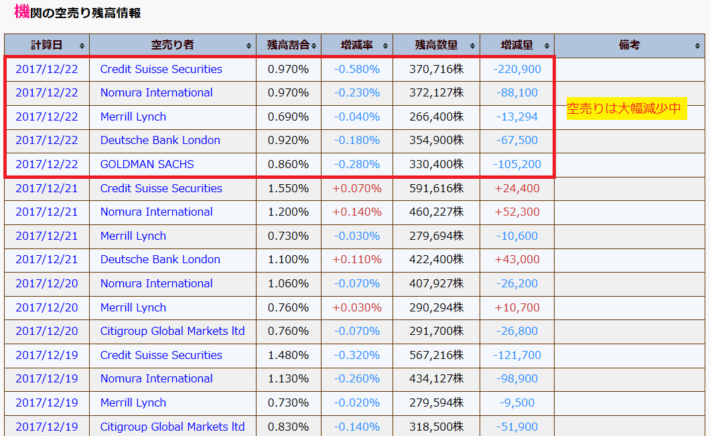
Task: Open Nomura International in the 372,127株 row
Action: pos(156,93)
